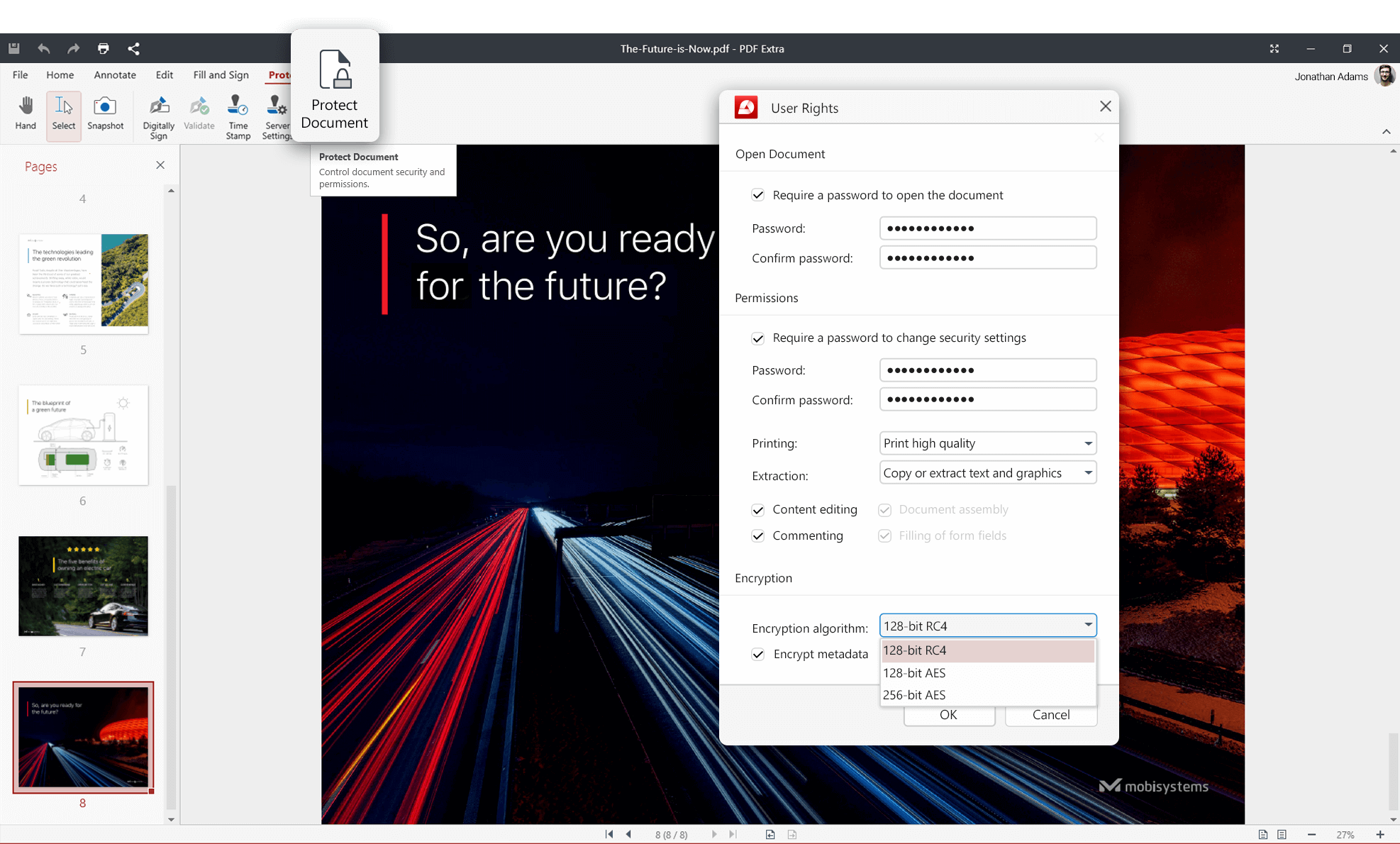Click the Save icon in title bar

pyautogui.click(x=14, y=48)
